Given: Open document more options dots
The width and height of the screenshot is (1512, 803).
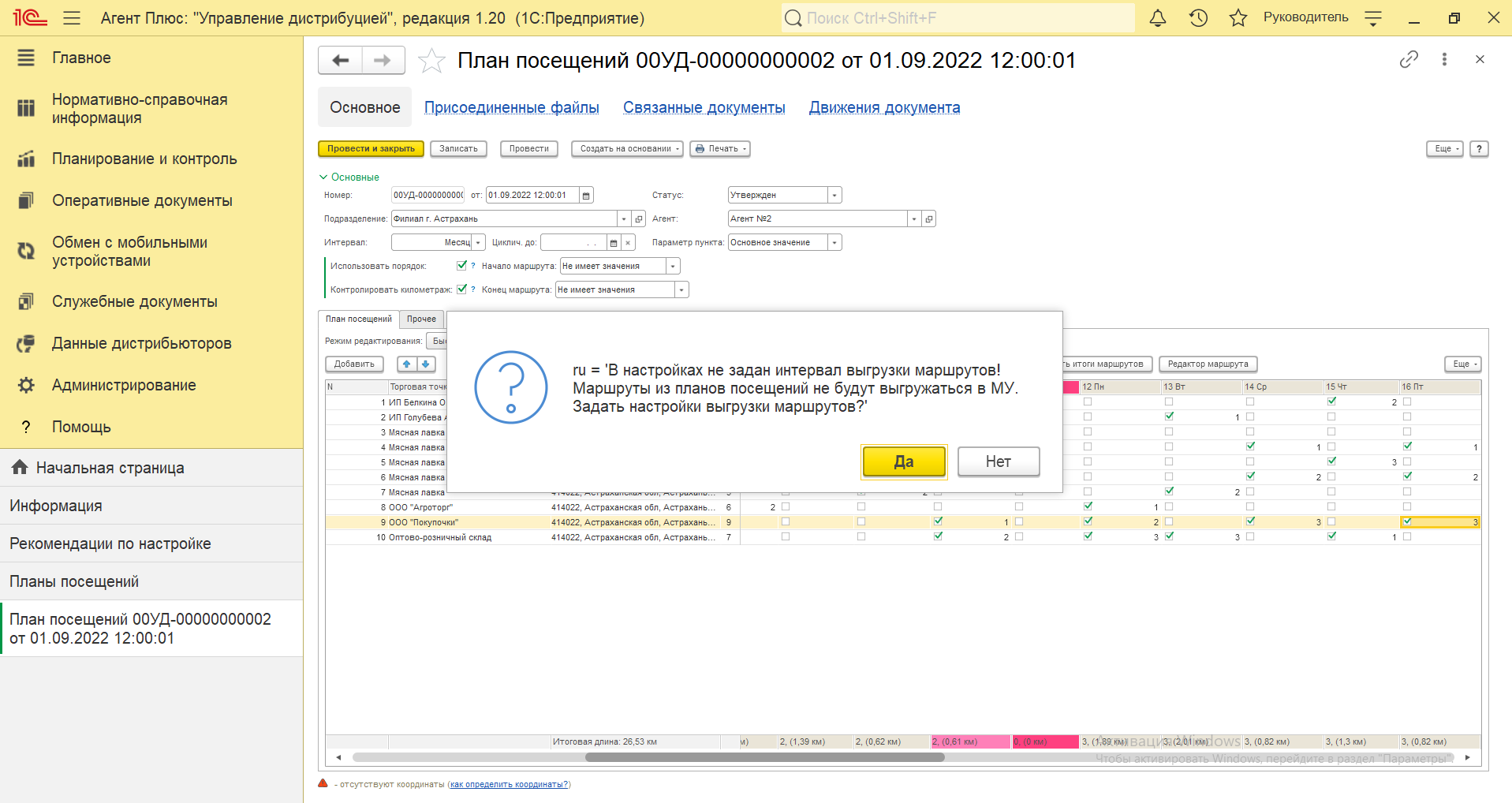Looking at the screenshot, I should pos(1444,59).
